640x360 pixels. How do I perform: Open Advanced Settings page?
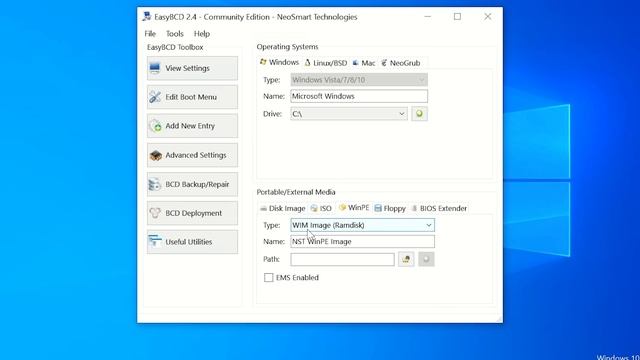tap(192, 155)
